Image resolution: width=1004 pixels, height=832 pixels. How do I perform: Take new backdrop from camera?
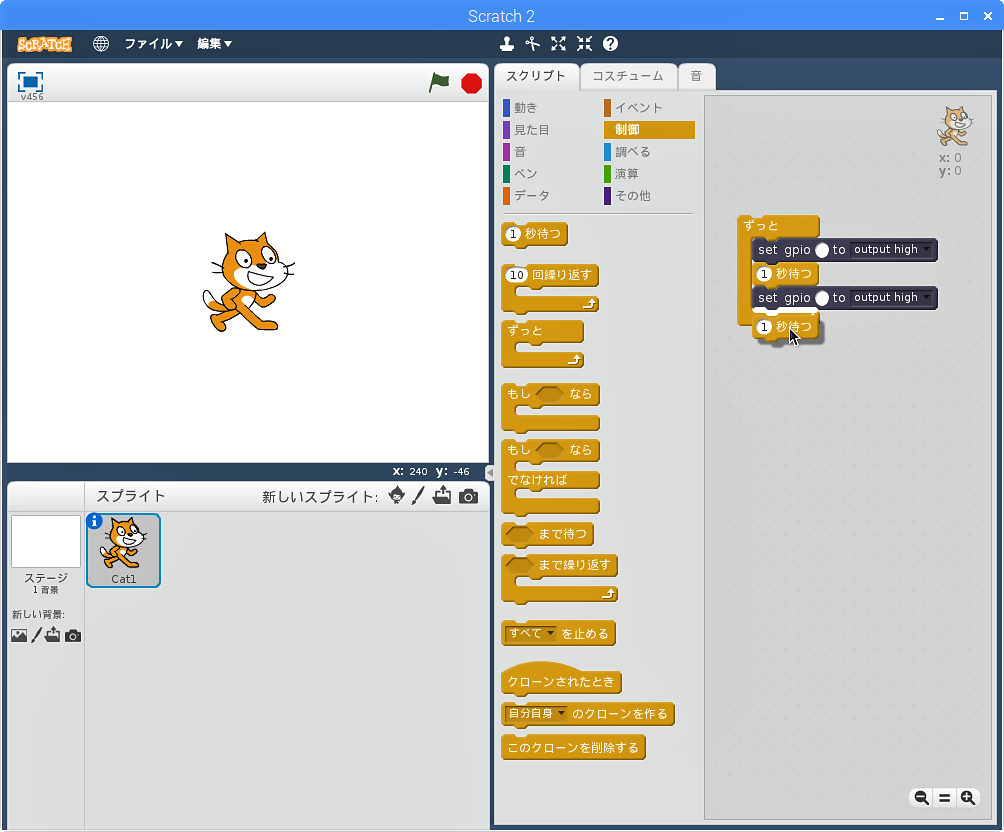(x=73, y=636)
